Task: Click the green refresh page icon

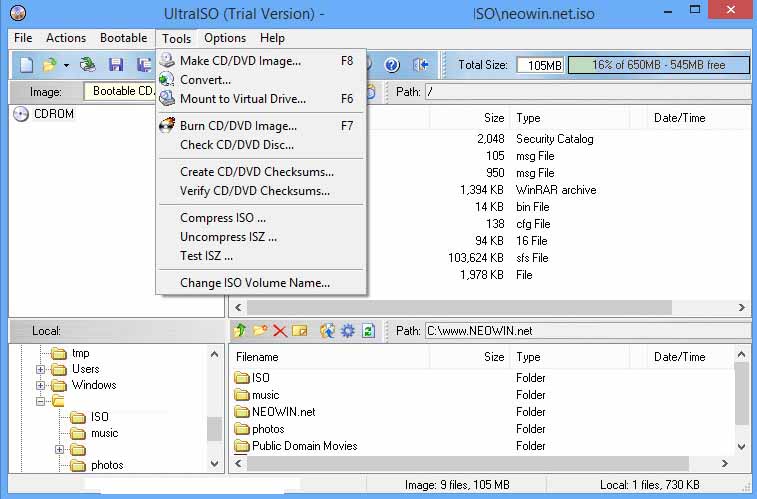Action: (x=368, y=331)
